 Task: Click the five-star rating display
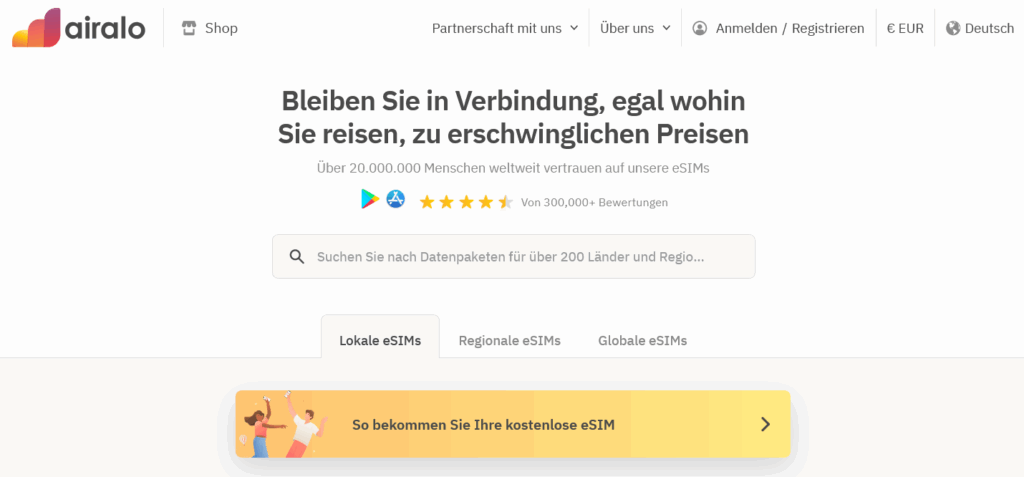pos(466,202)
